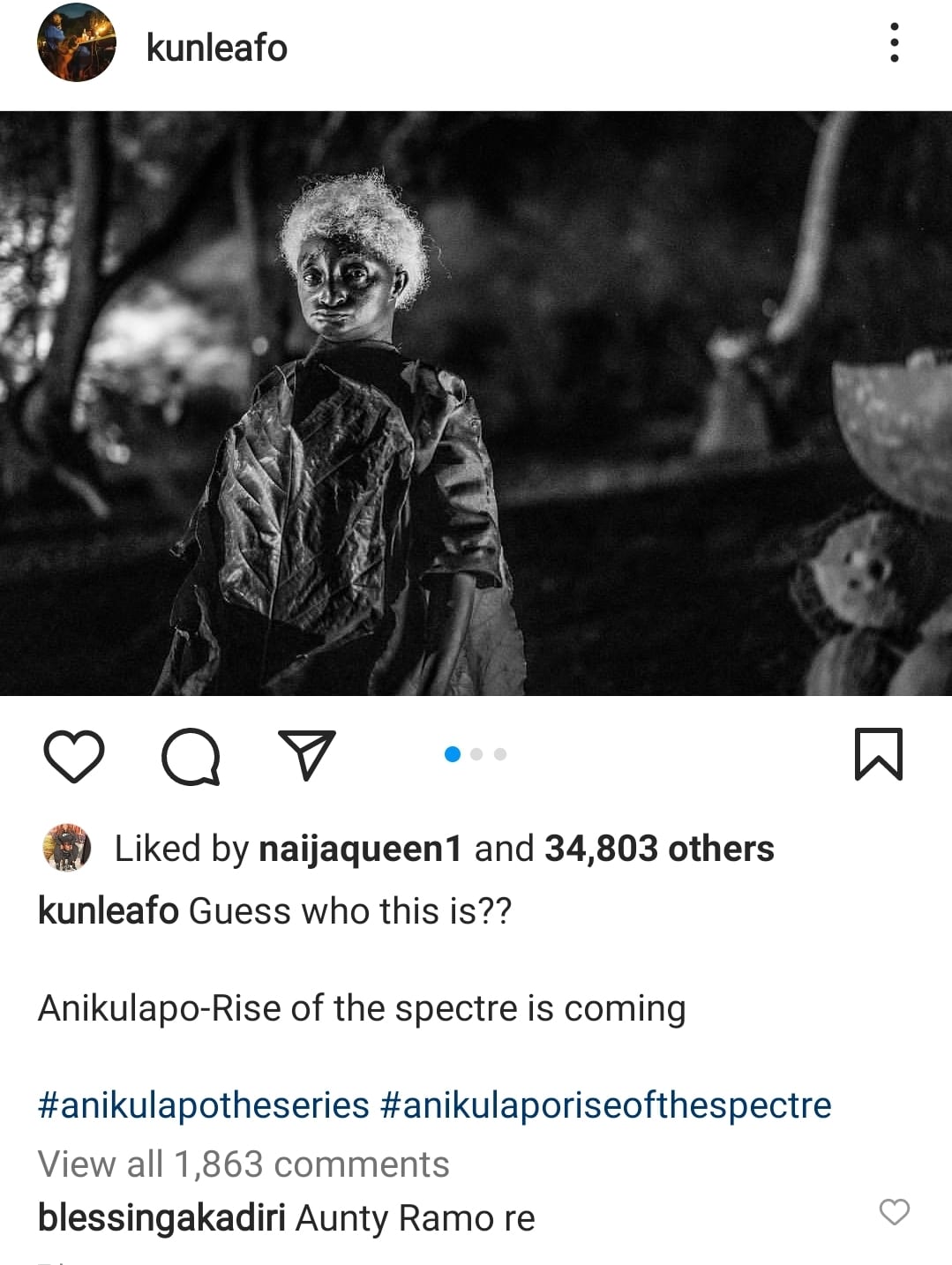
Task: Select first blue carousel dot
Action: (453, 754)
